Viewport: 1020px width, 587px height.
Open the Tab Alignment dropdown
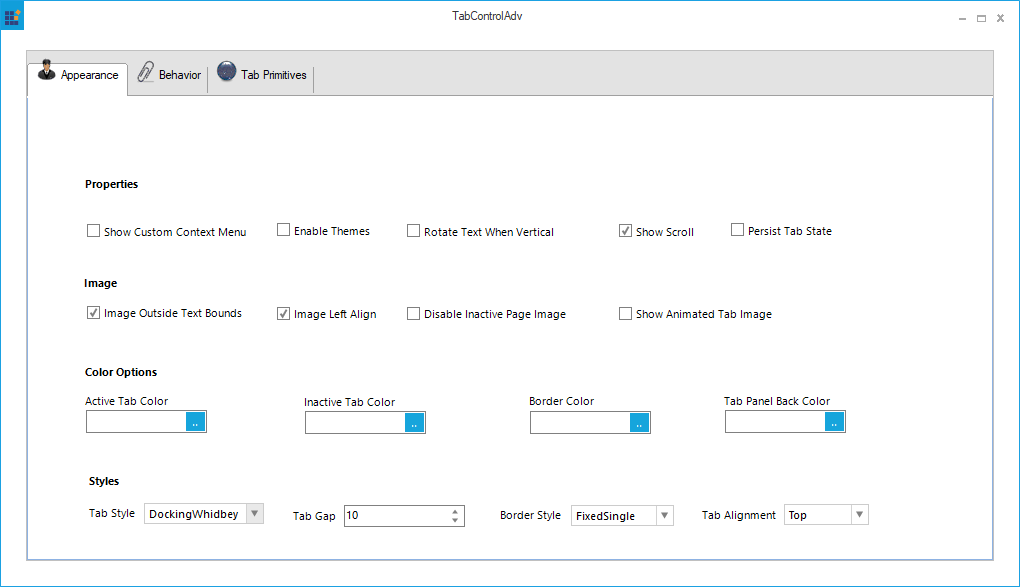pos(858,514)
